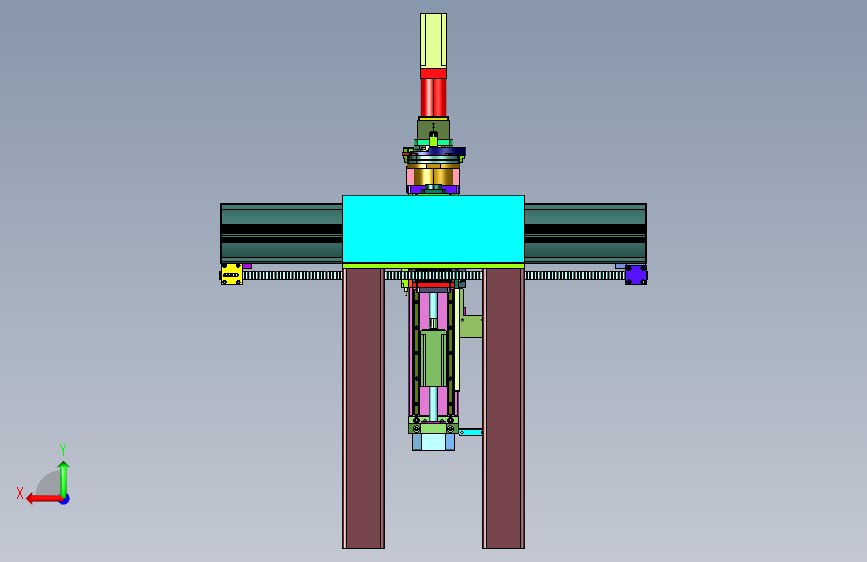Select the light blue block at the assembly bottom

(x=433, y=442)
